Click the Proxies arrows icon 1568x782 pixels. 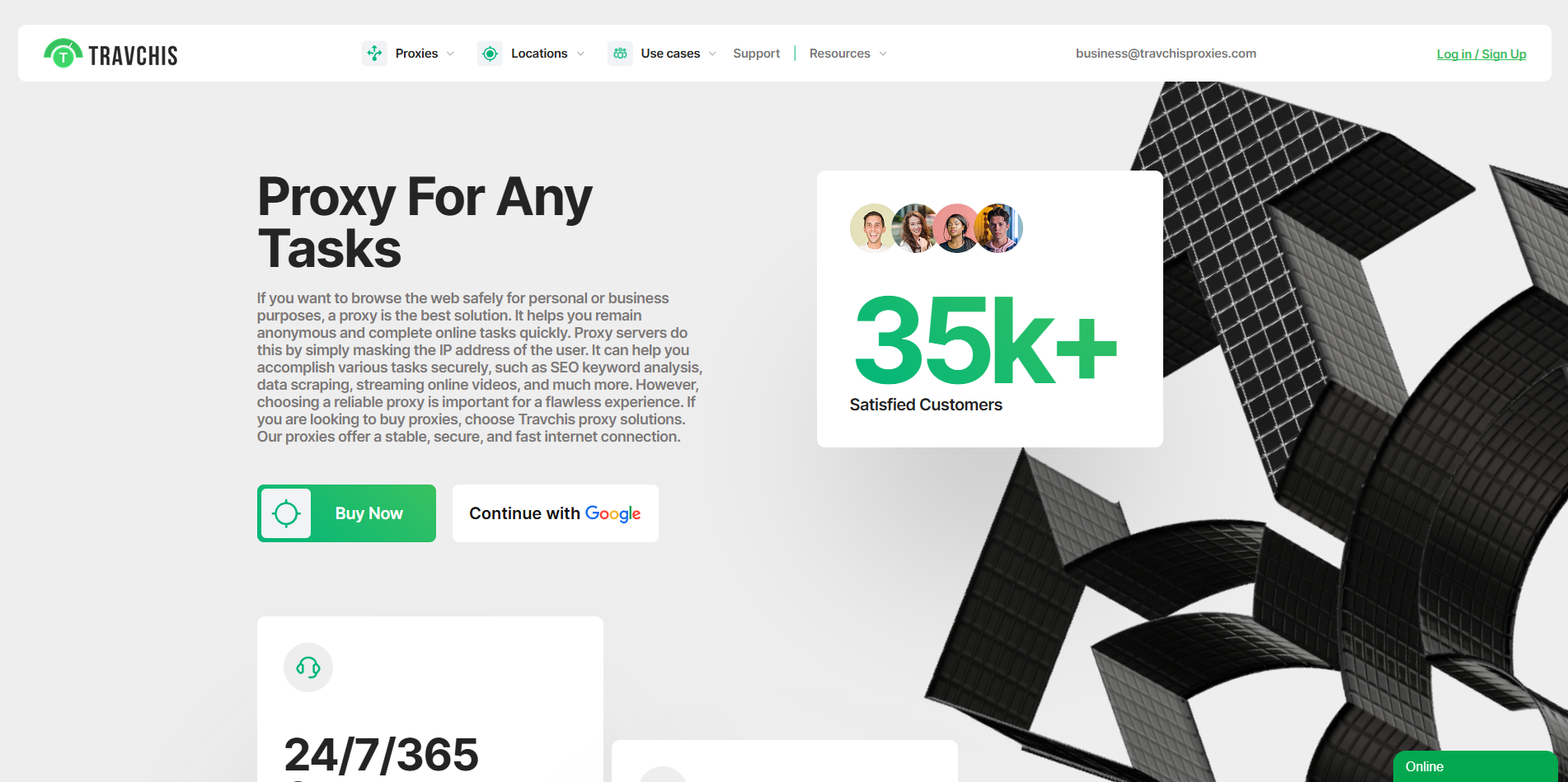(x=374, y=54)
